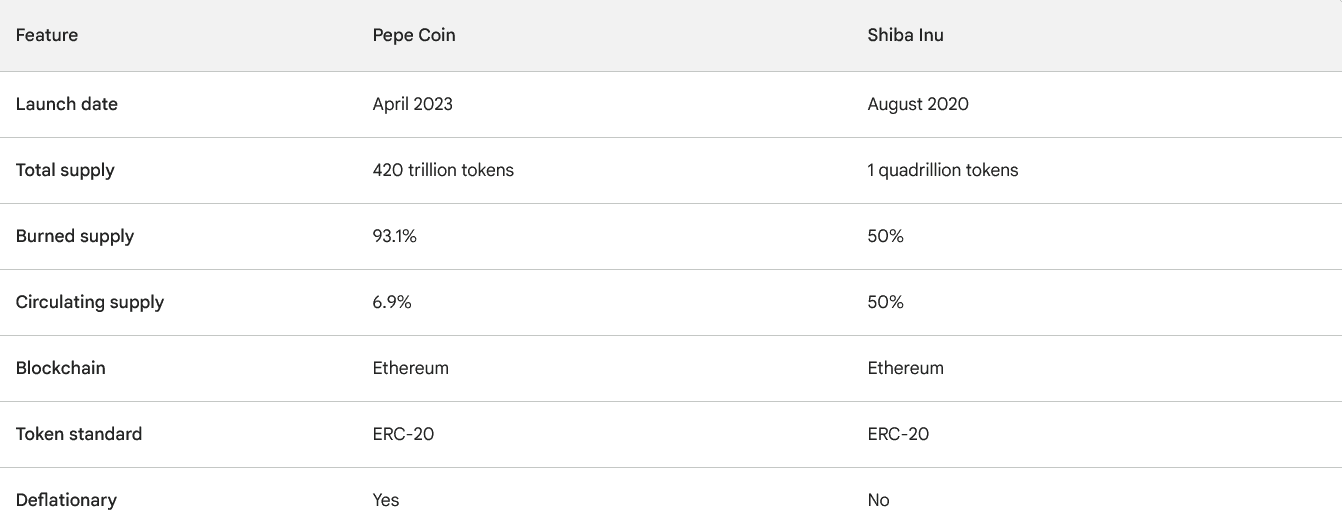Click the "Blockchain" row label

coord(61,368)
